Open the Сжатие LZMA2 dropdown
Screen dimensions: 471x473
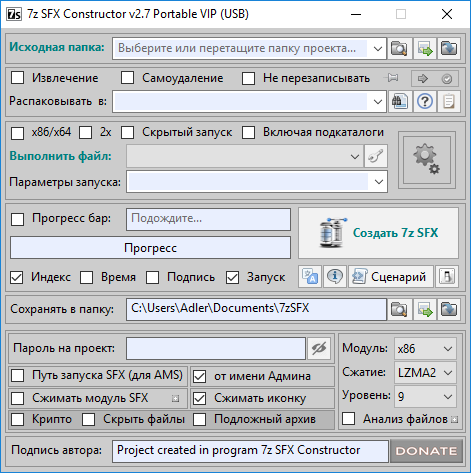point(425,372)
